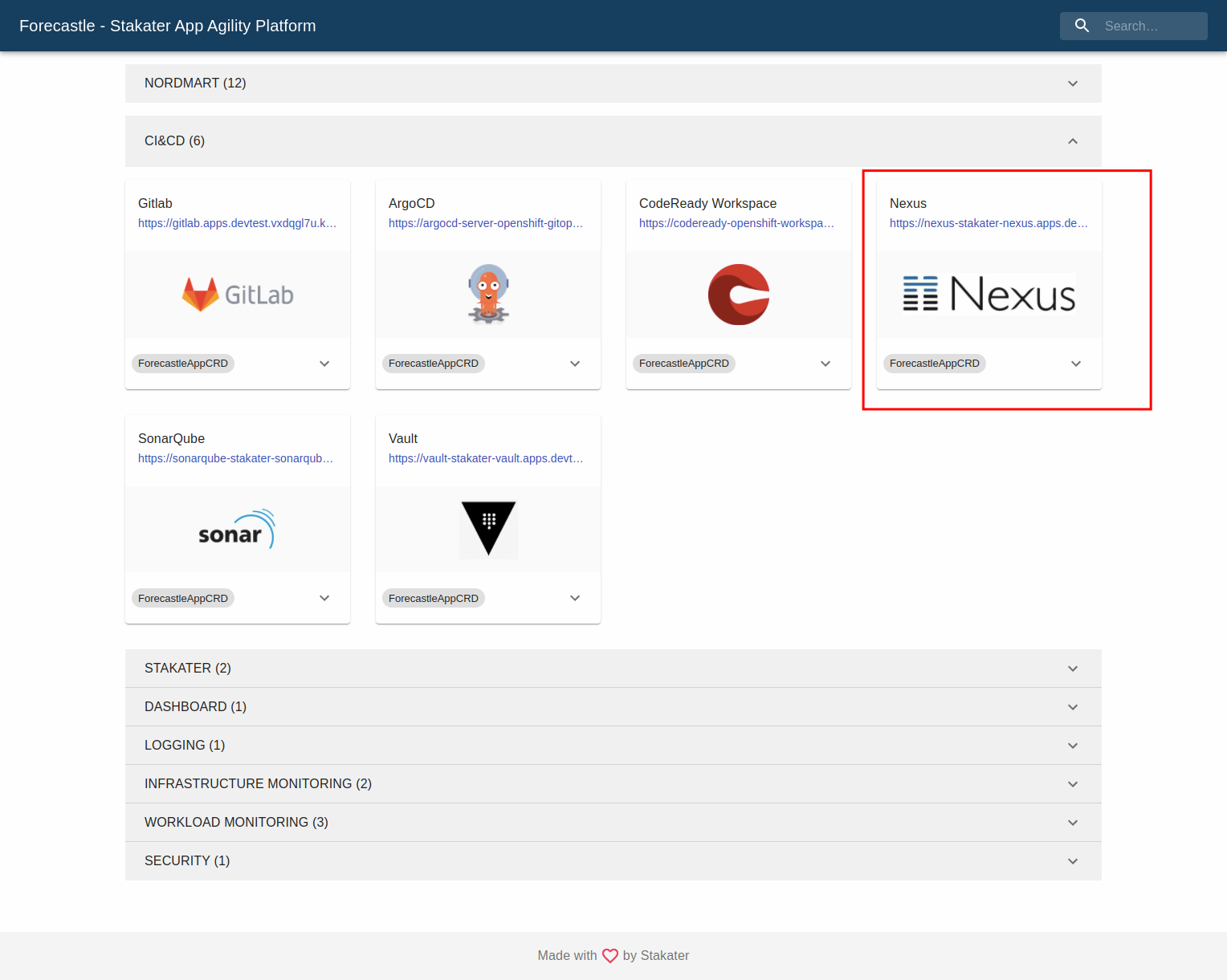This screenshot has height=980, width=1227.
Task: Open the SonarQube URL link
Action: tap(235, 458)
